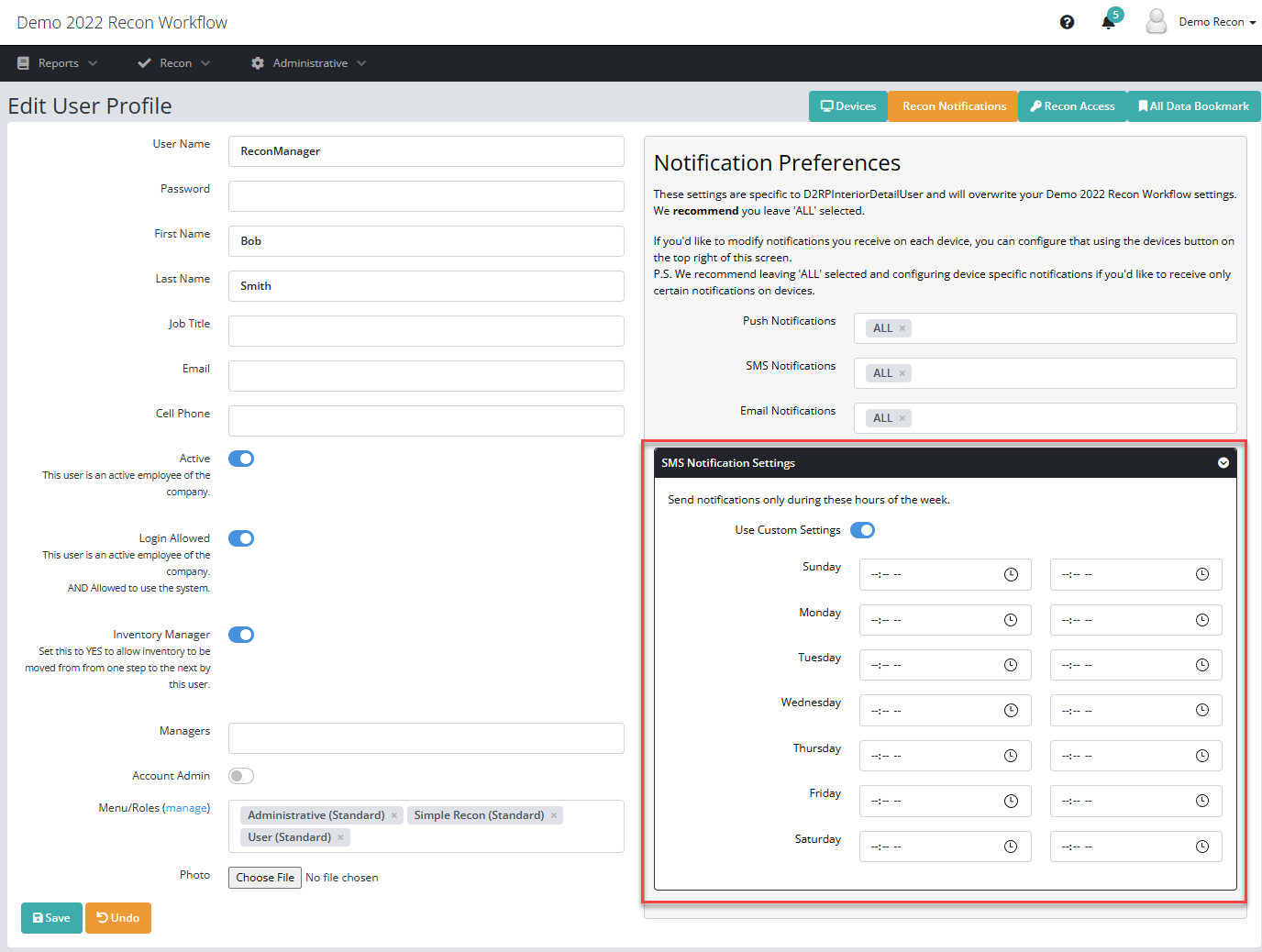Save the user profile
The width and height of the screenshot is (1262, 952).
51,918
